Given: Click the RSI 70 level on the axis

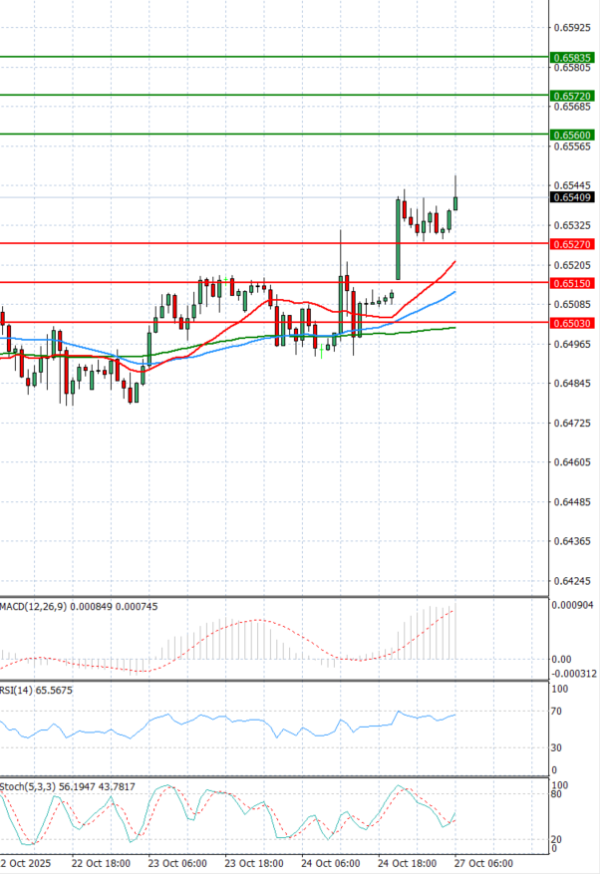Looking at the screenshot, I should [555, 712].
